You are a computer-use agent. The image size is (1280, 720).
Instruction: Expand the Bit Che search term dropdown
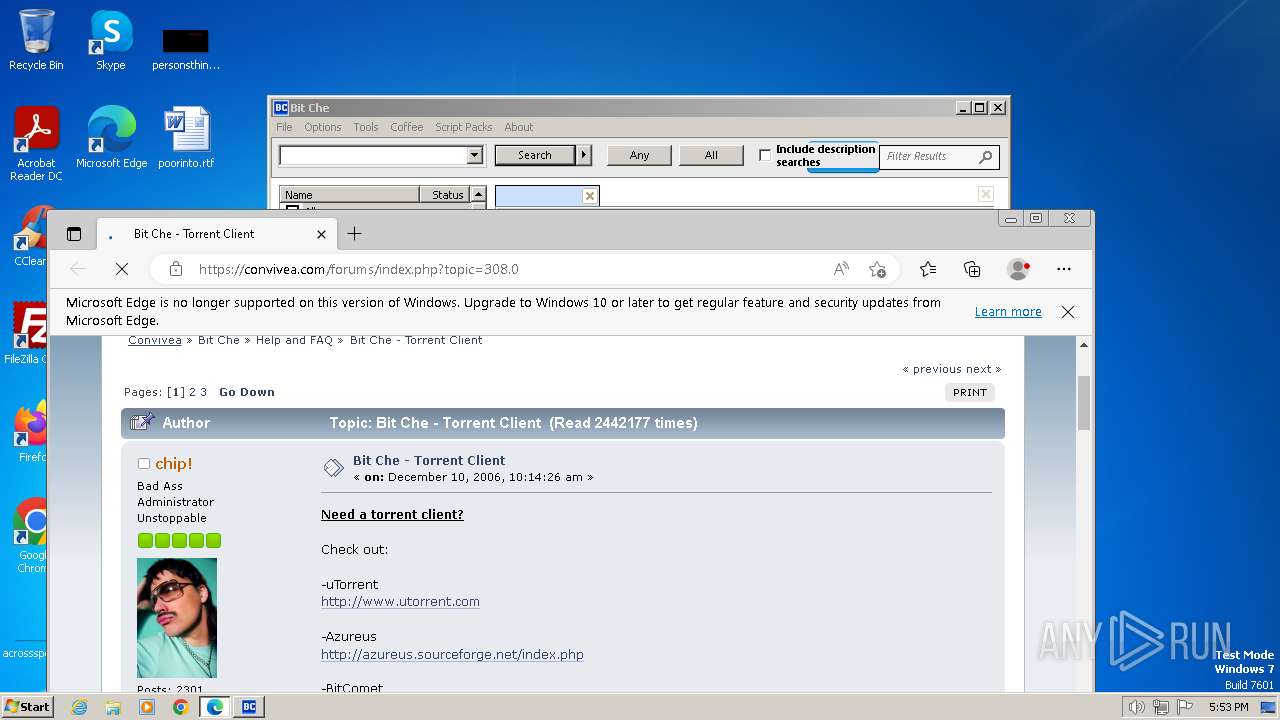pos(475,155)
